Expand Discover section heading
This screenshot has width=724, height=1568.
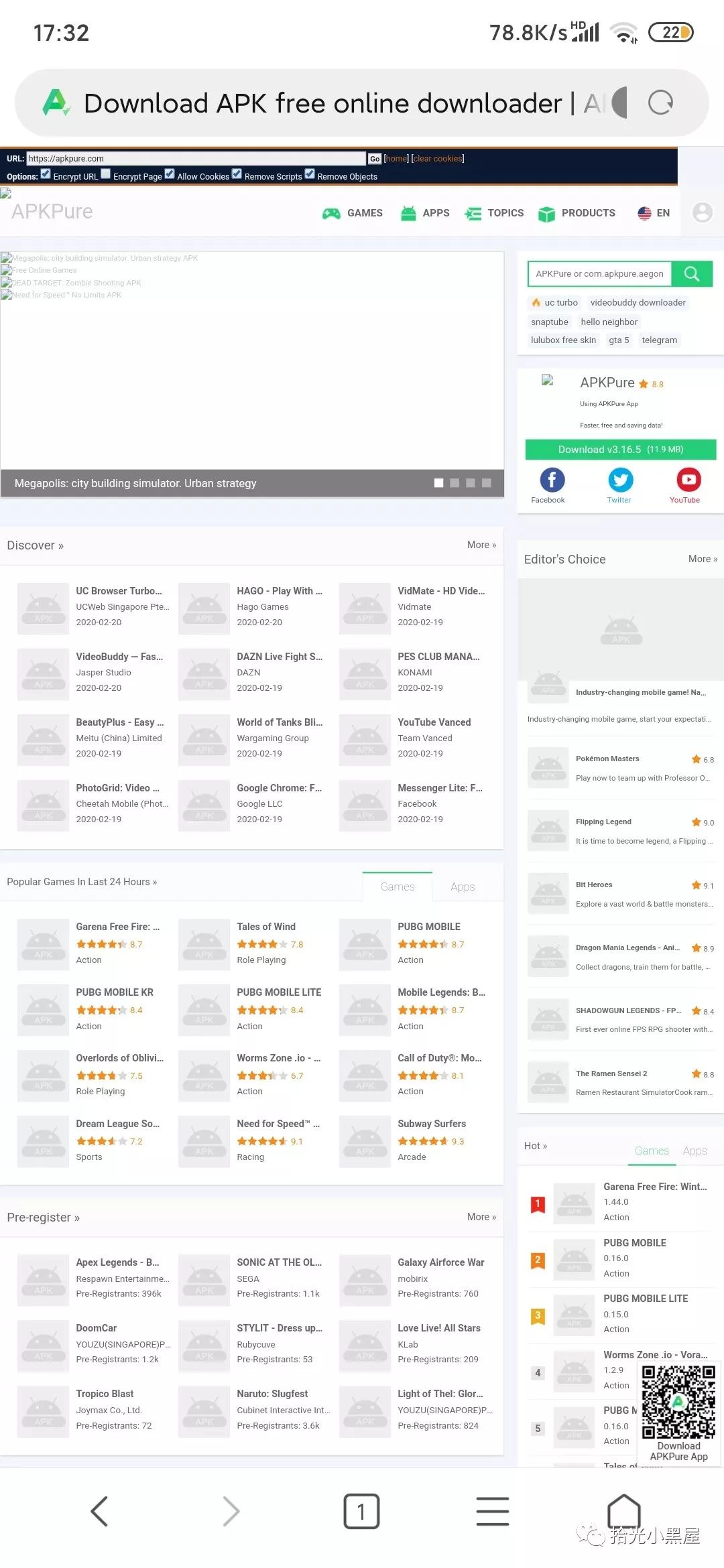coord(35,545)
